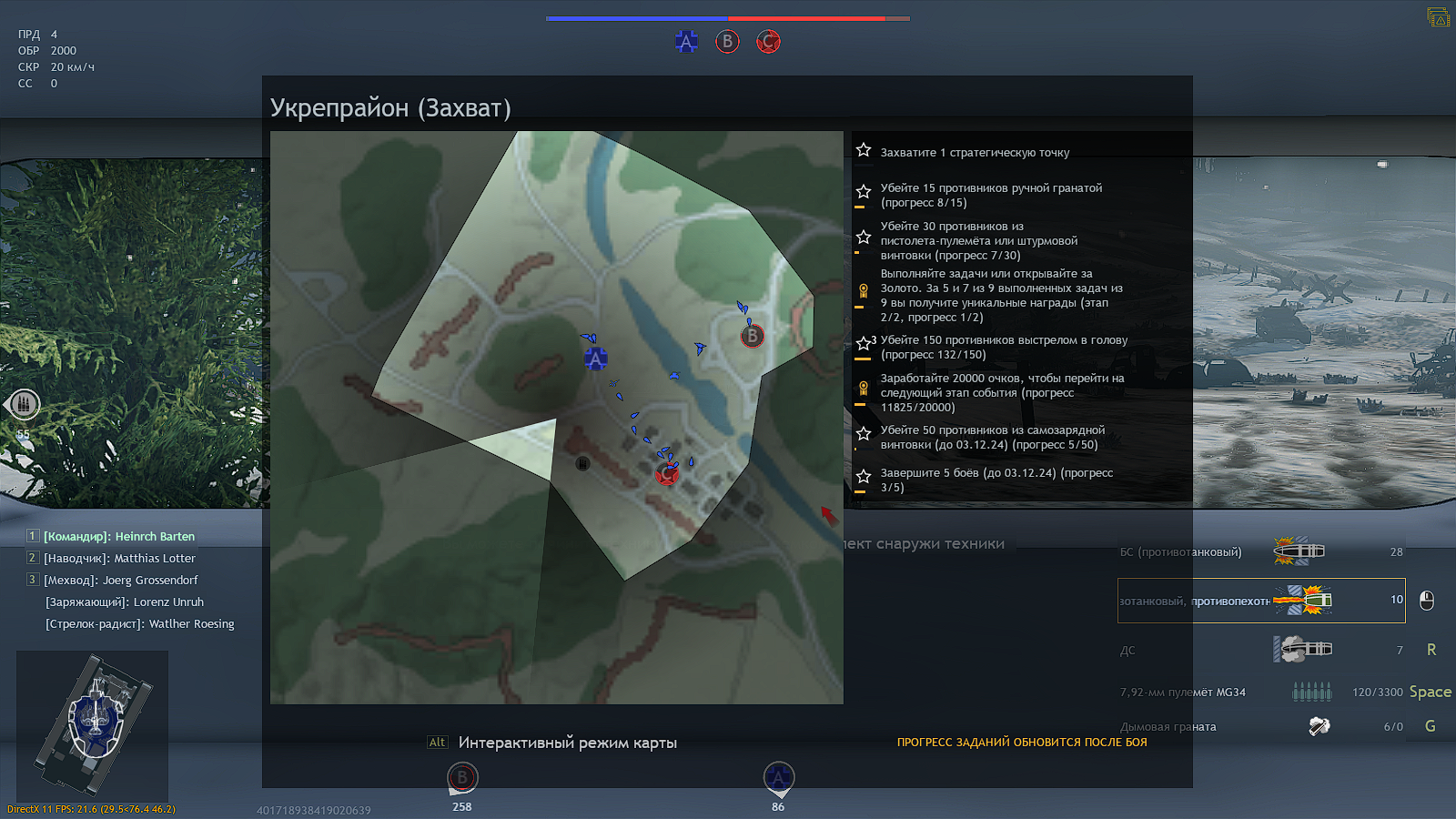The width and height of the screenshot is (1456, 819).
Task: Click star icon of grenade kills task
Action: tap(864, 191)
